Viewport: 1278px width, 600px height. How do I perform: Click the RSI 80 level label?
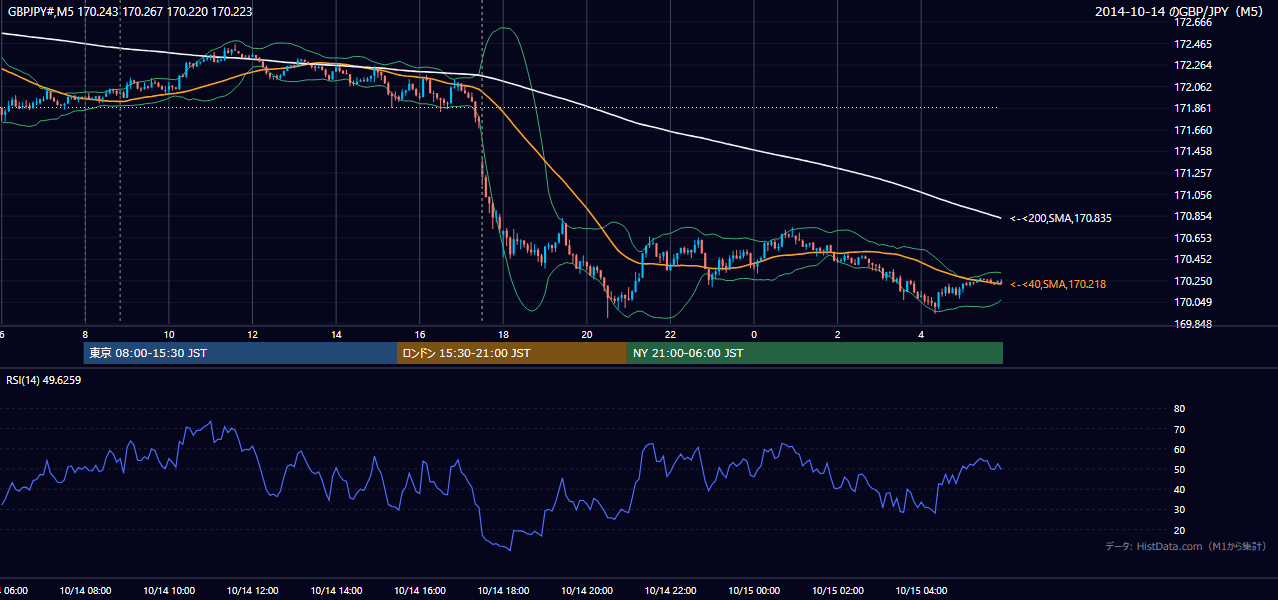click(x=1179, y=409)
